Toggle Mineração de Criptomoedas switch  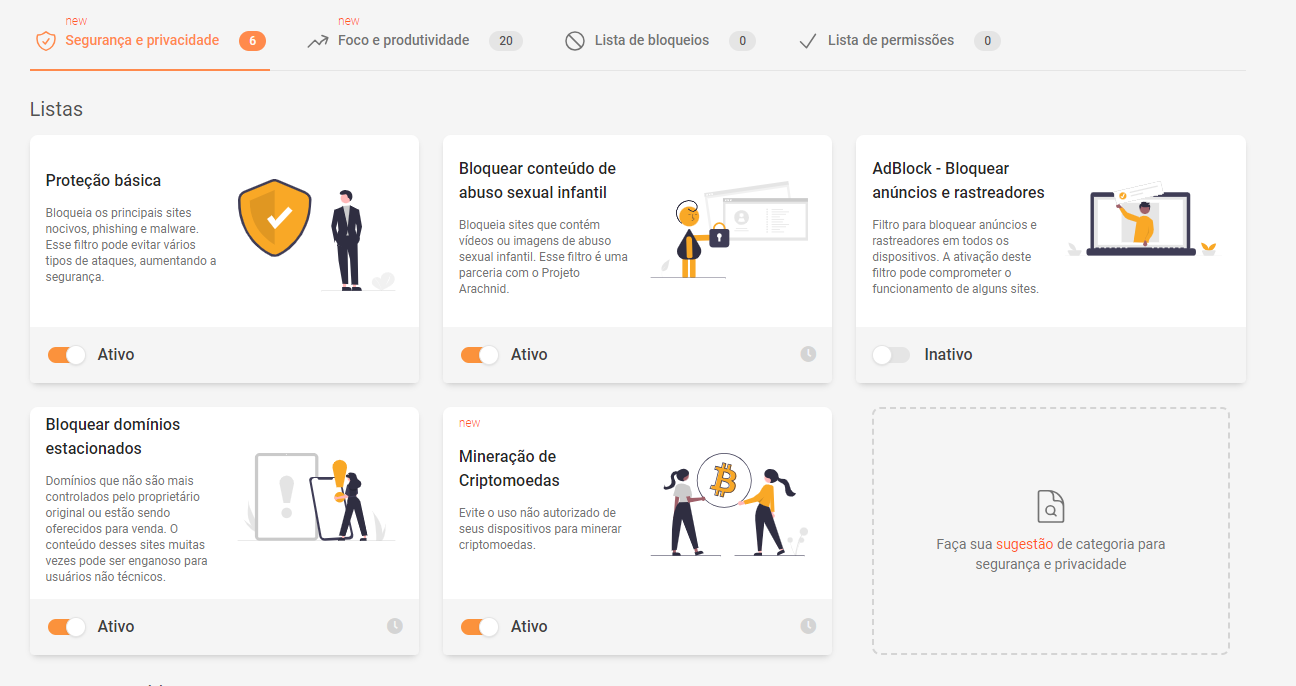(480, 627)
